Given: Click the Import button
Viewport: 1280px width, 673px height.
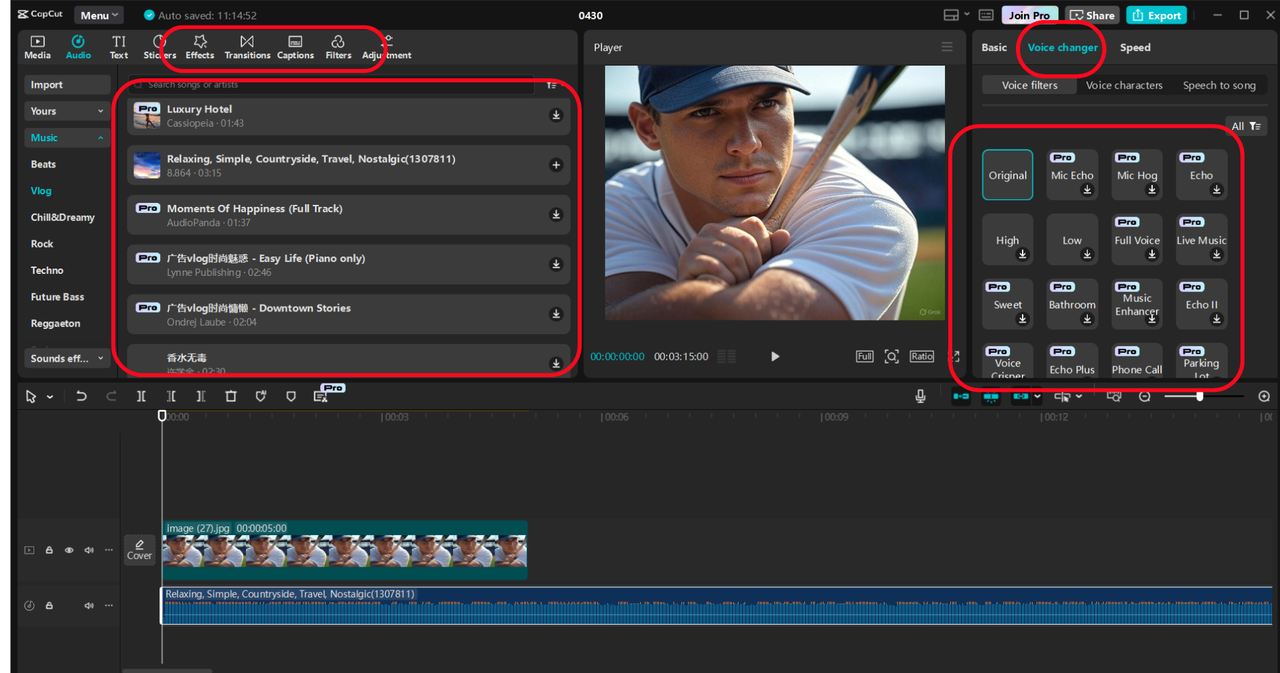Looking at the screenshot, I should point(68,85).
